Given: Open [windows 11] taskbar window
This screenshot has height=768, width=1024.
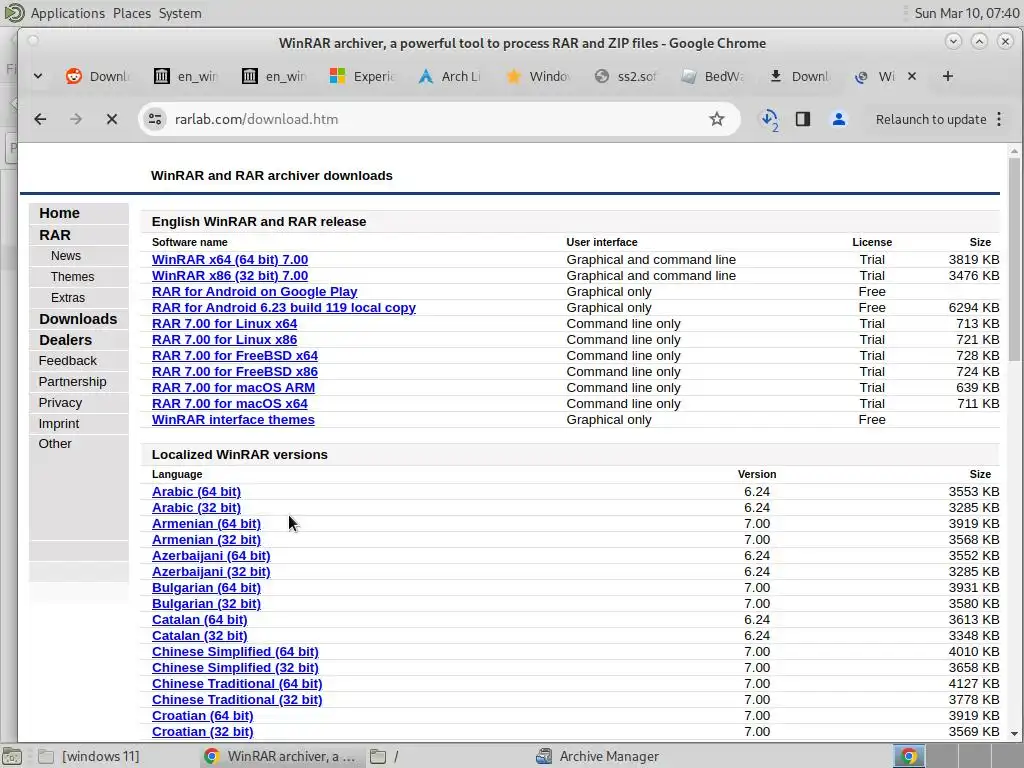Looking at the screenshot, I should point(88,756).
